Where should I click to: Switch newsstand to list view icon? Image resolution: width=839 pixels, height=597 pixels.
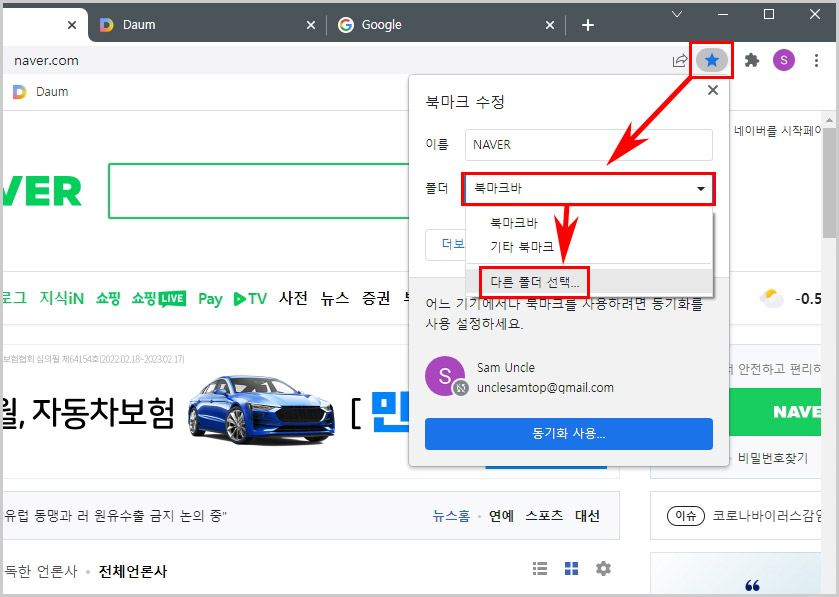click(x=540, y=569)
